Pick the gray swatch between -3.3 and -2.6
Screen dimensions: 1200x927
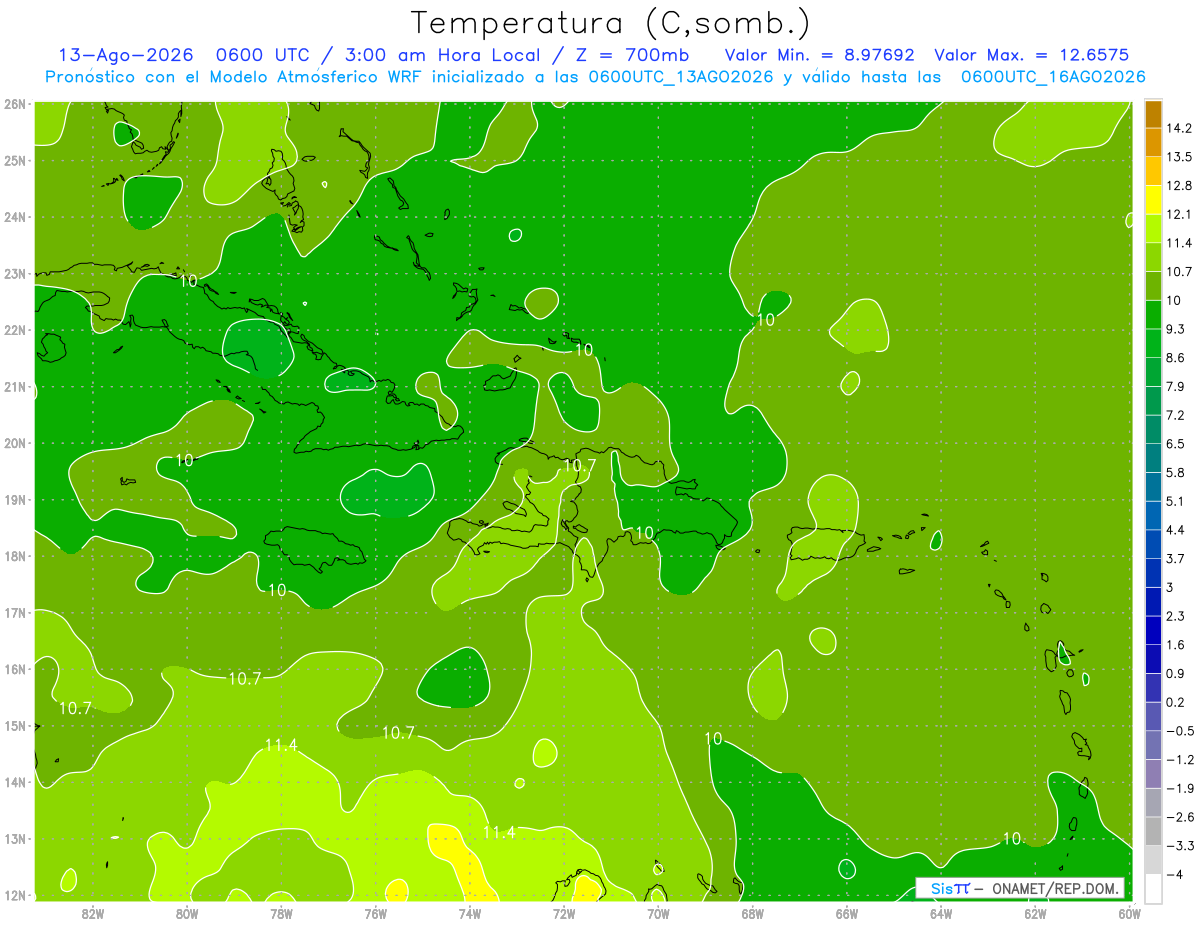click(x=1153, y=832)
